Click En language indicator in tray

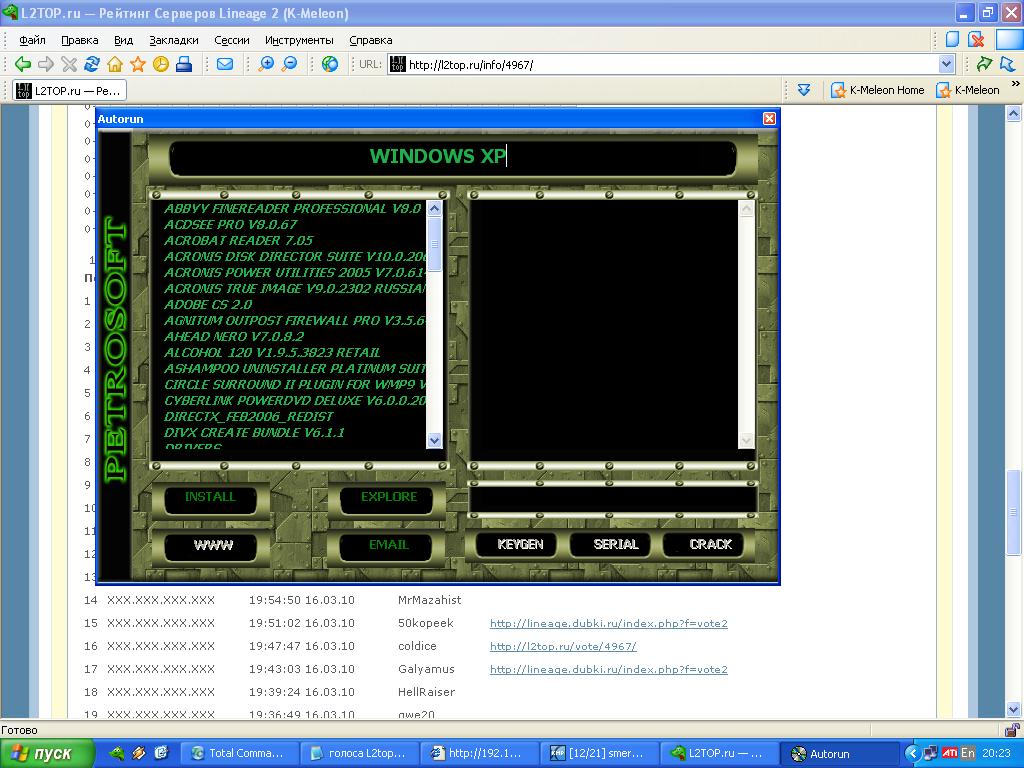coord(967,754)
